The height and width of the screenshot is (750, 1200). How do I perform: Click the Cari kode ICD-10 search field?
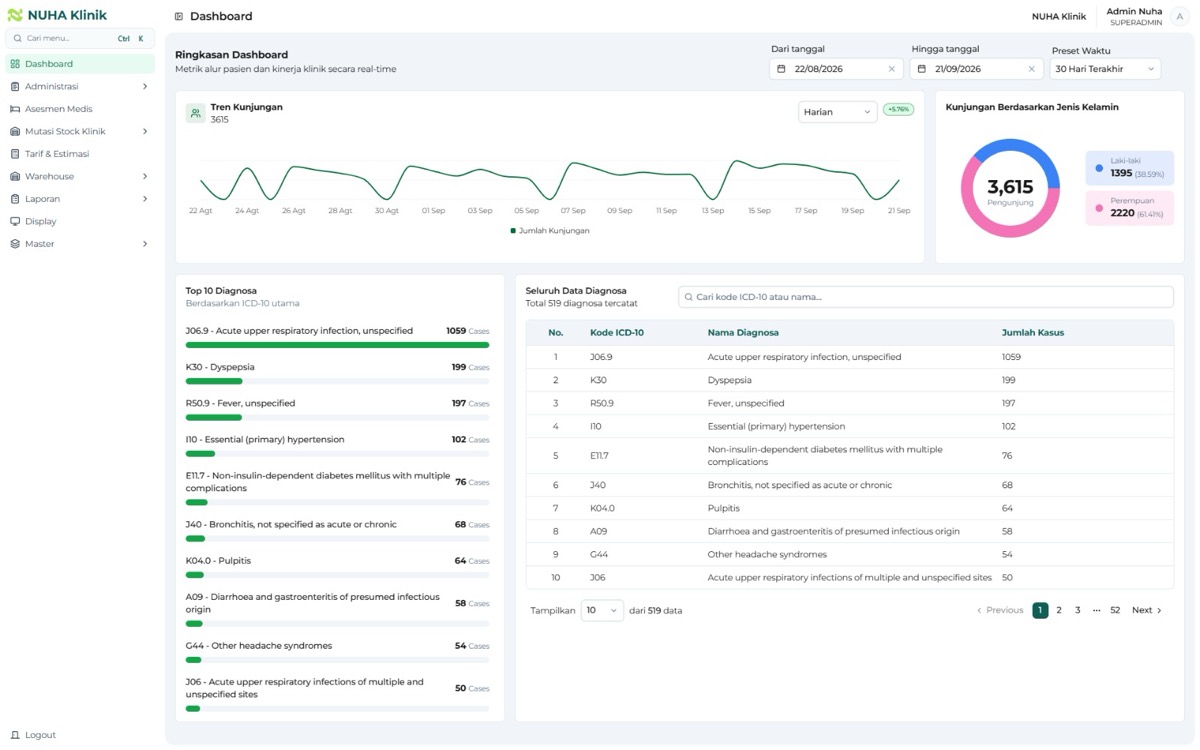[x=926, y=297]
